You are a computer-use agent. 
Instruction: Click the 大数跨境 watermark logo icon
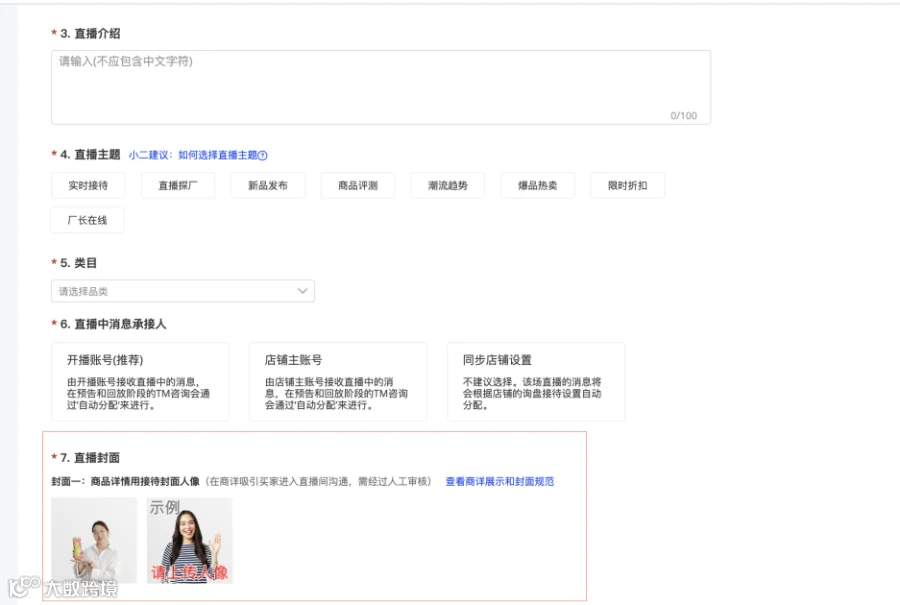tap(24, 587)
